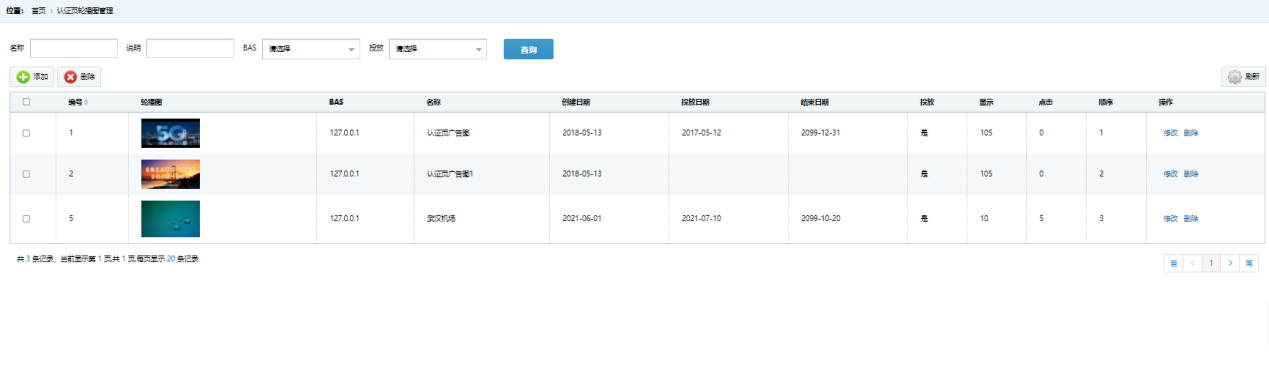Click 首页 in the breadcrumb
The width and height of the screenshot is (1269, 369).
[x=38, y=10]
